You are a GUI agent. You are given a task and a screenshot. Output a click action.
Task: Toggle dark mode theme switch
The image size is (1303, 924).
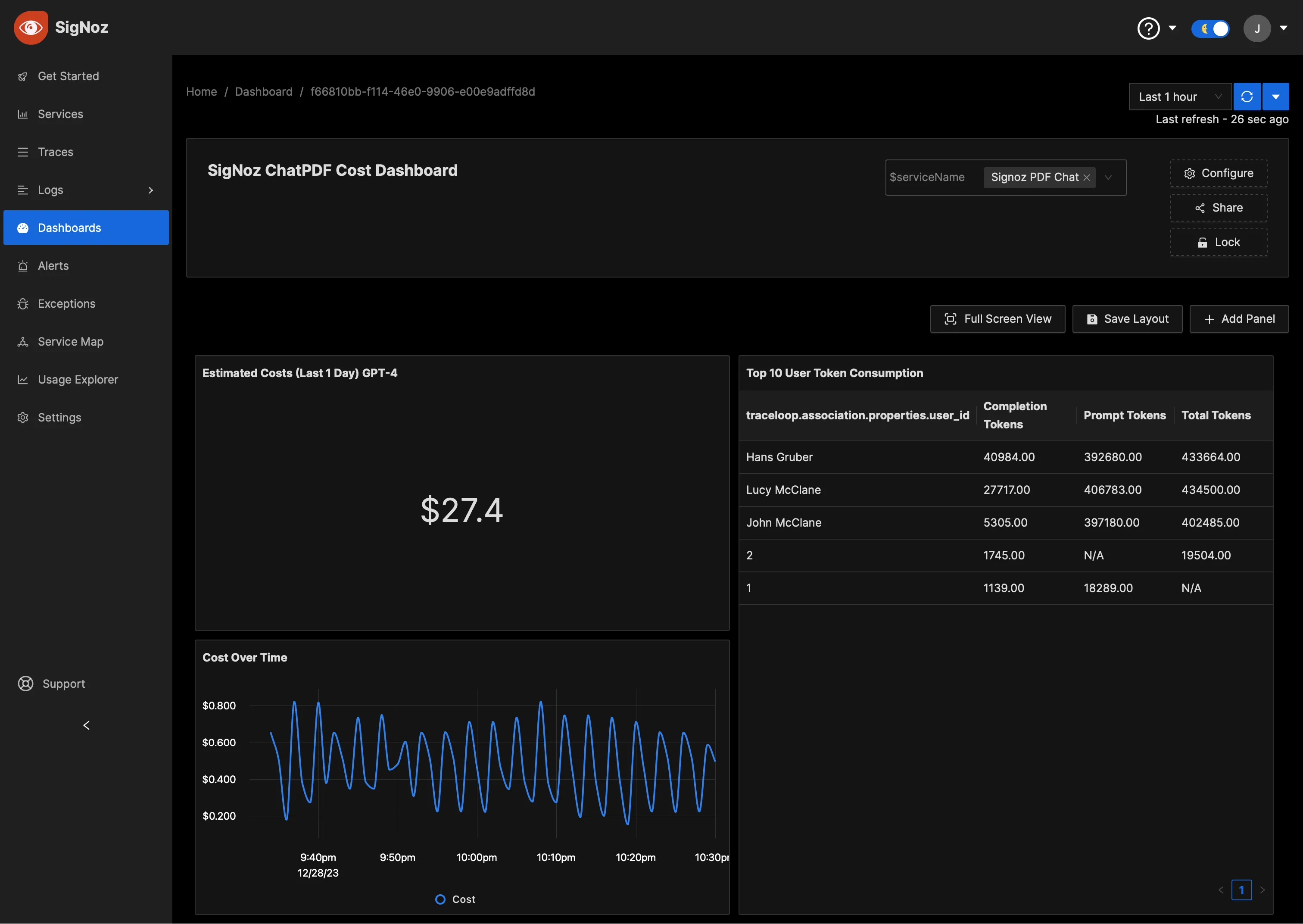[x=1210, y=28]
